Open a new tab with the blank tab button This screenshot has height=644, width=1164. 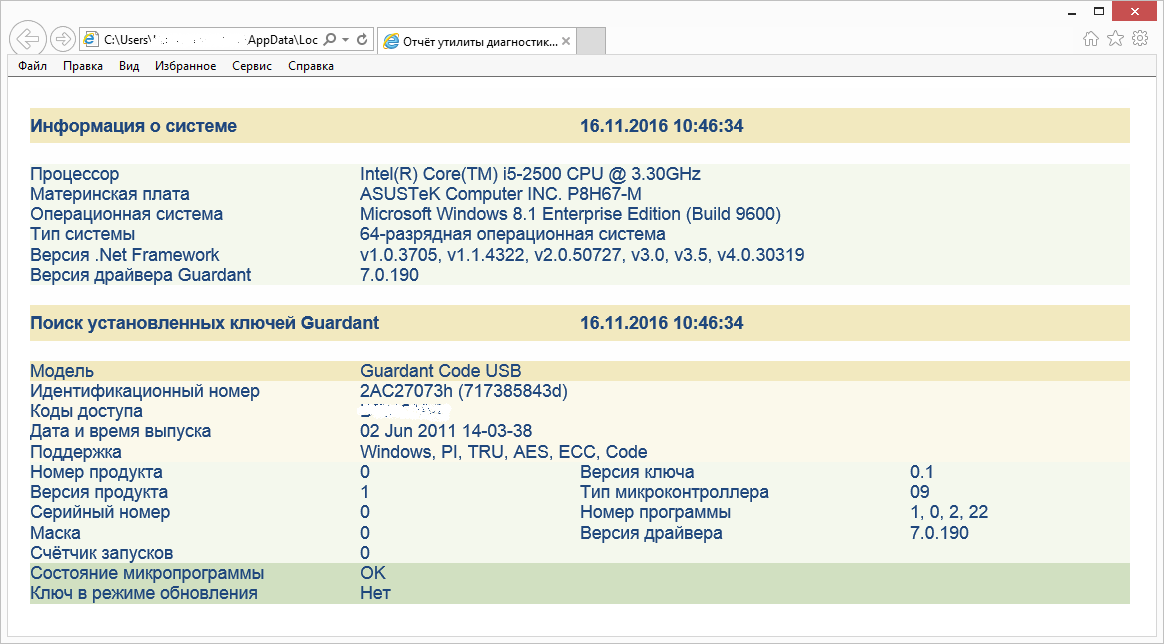(x=592, y=41)
